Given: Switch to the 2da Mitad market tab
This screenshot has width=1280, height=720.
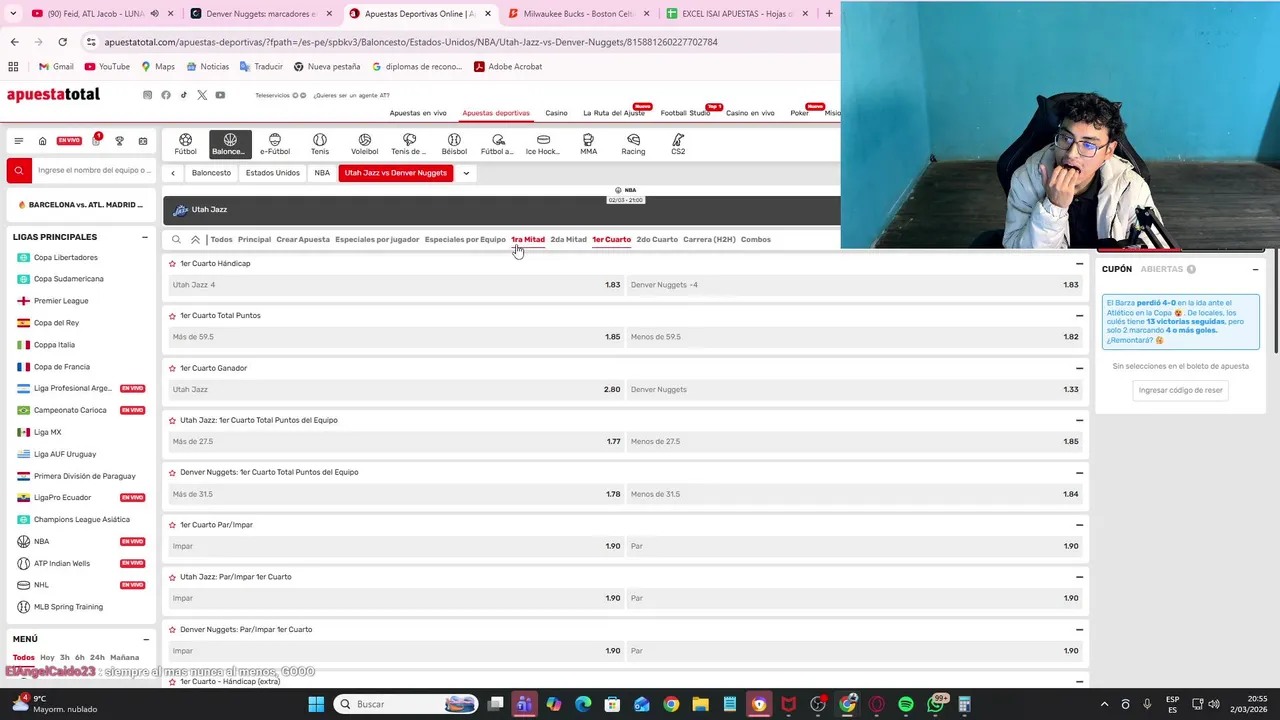Looking at the screenshot, I should pyautogui.click(x=568, y=240).
